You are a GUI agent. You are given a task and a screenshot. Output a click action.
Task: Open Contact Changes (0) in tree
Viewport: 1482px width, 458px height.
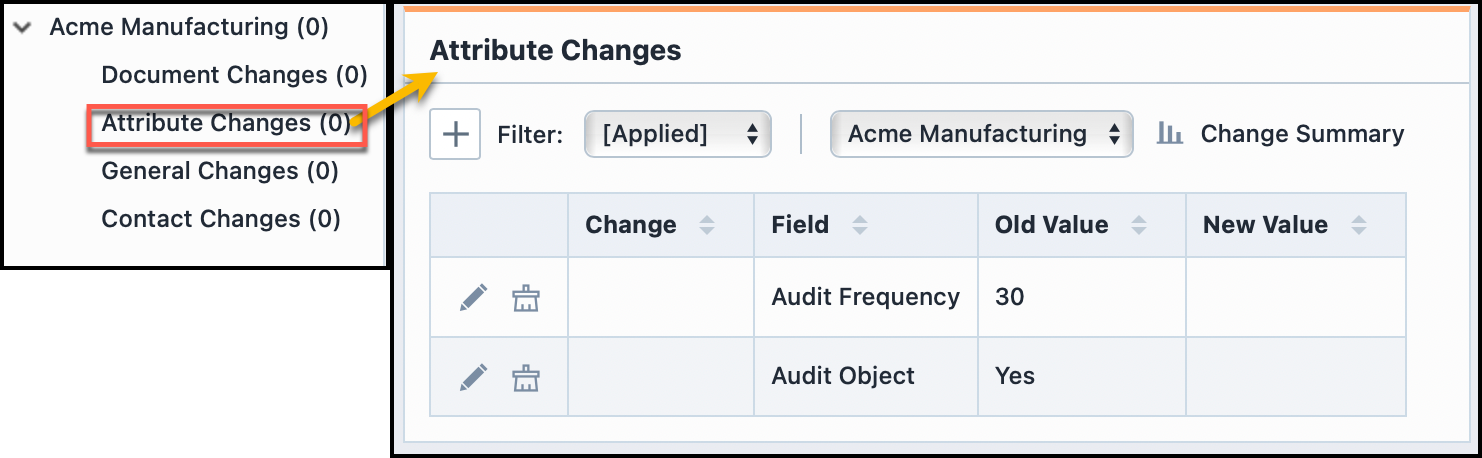click(221, 219)
